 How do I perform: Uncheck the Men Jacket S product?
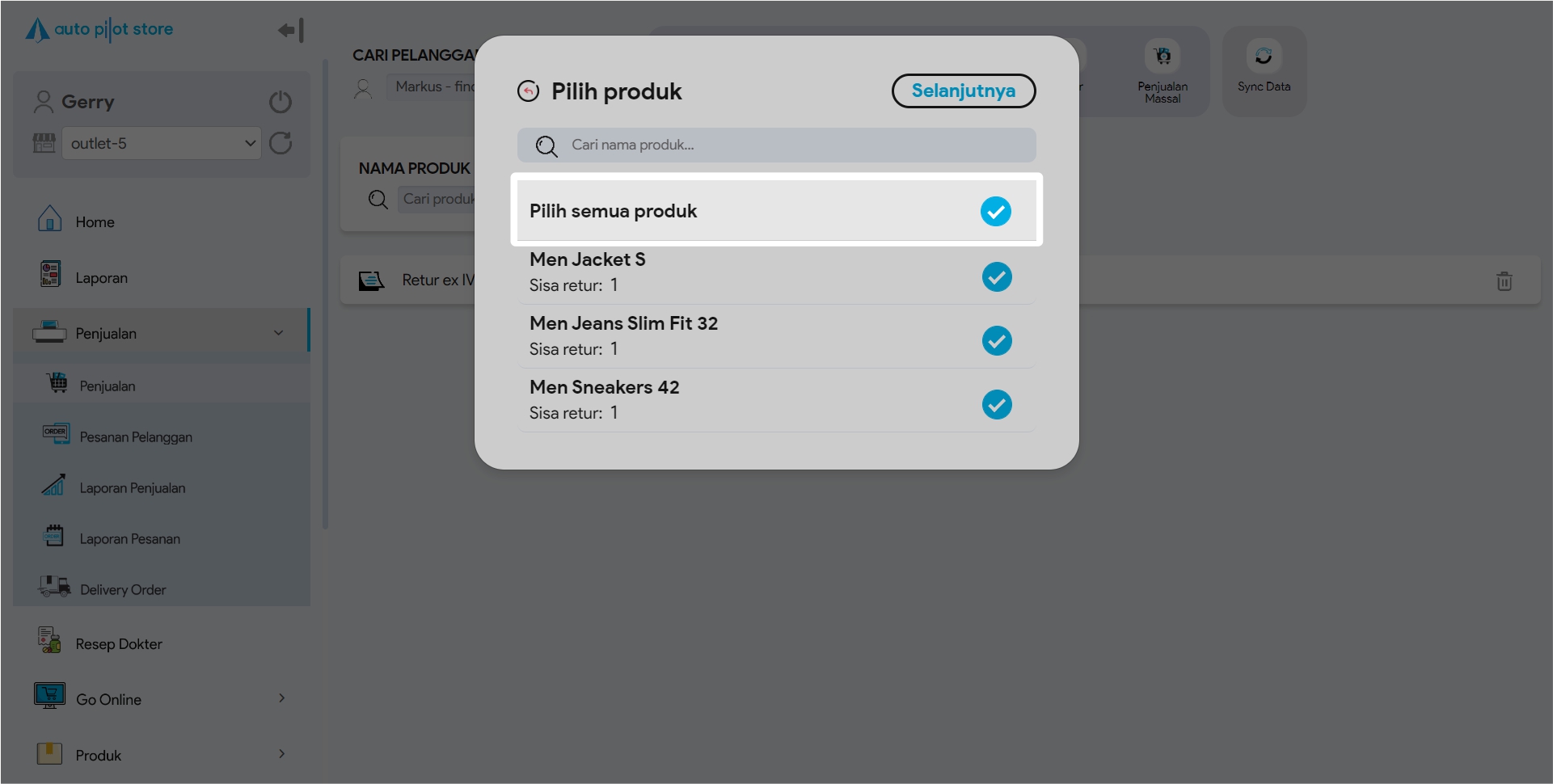(x=997, y=277)
